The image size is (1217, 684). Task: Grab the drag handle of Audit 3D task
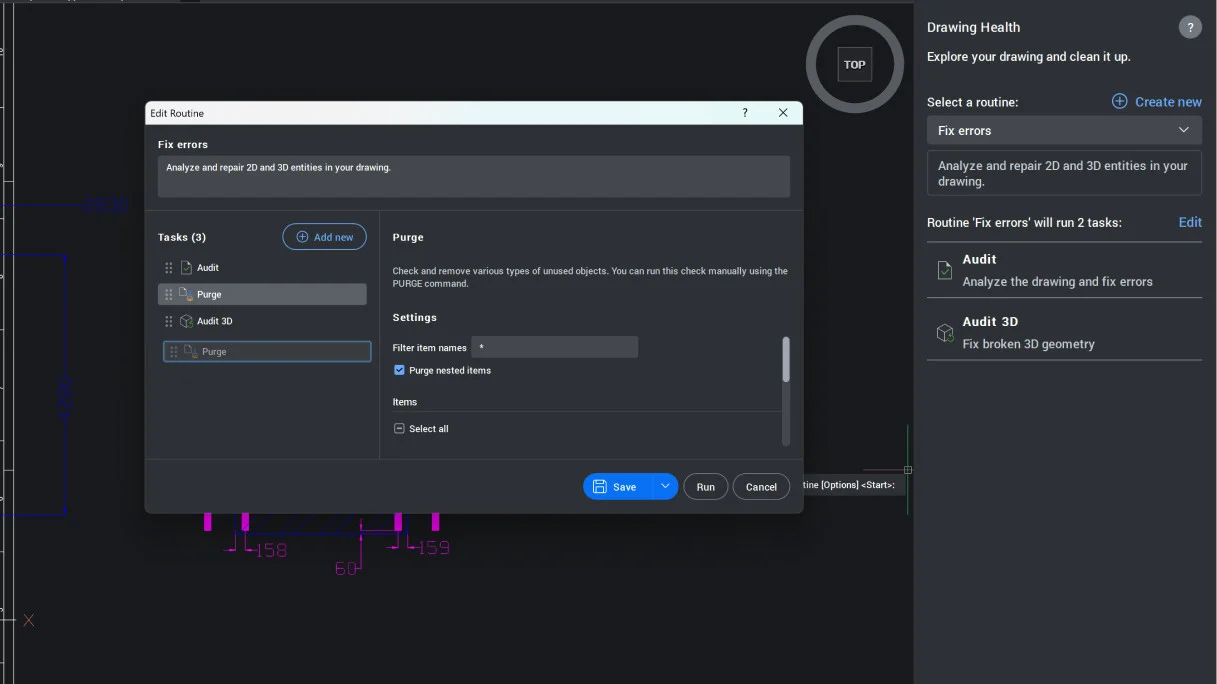pyautogui.click(x=168, y=321)
